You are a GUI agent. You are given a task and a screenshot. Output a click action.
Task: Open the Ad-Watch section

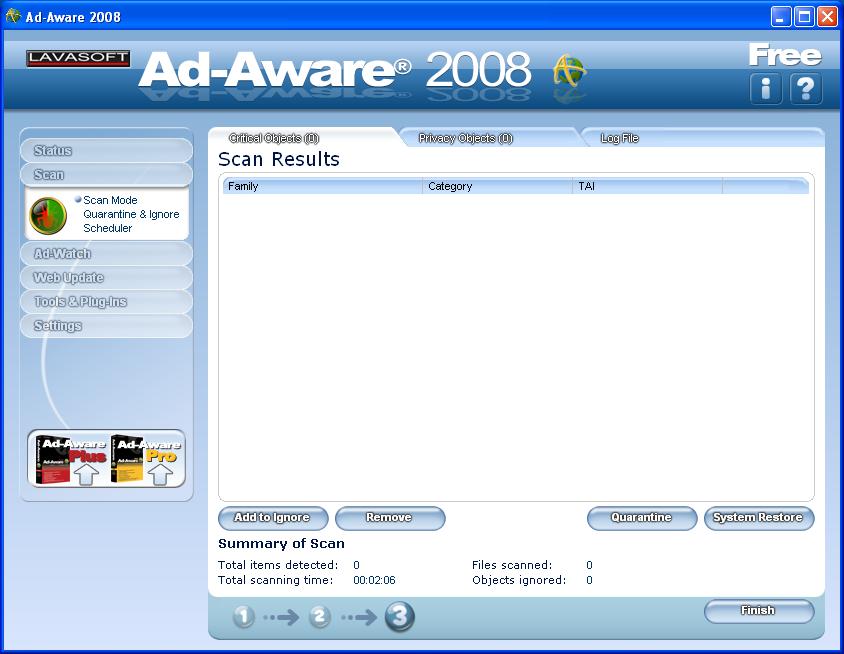(x=107, y=254)
